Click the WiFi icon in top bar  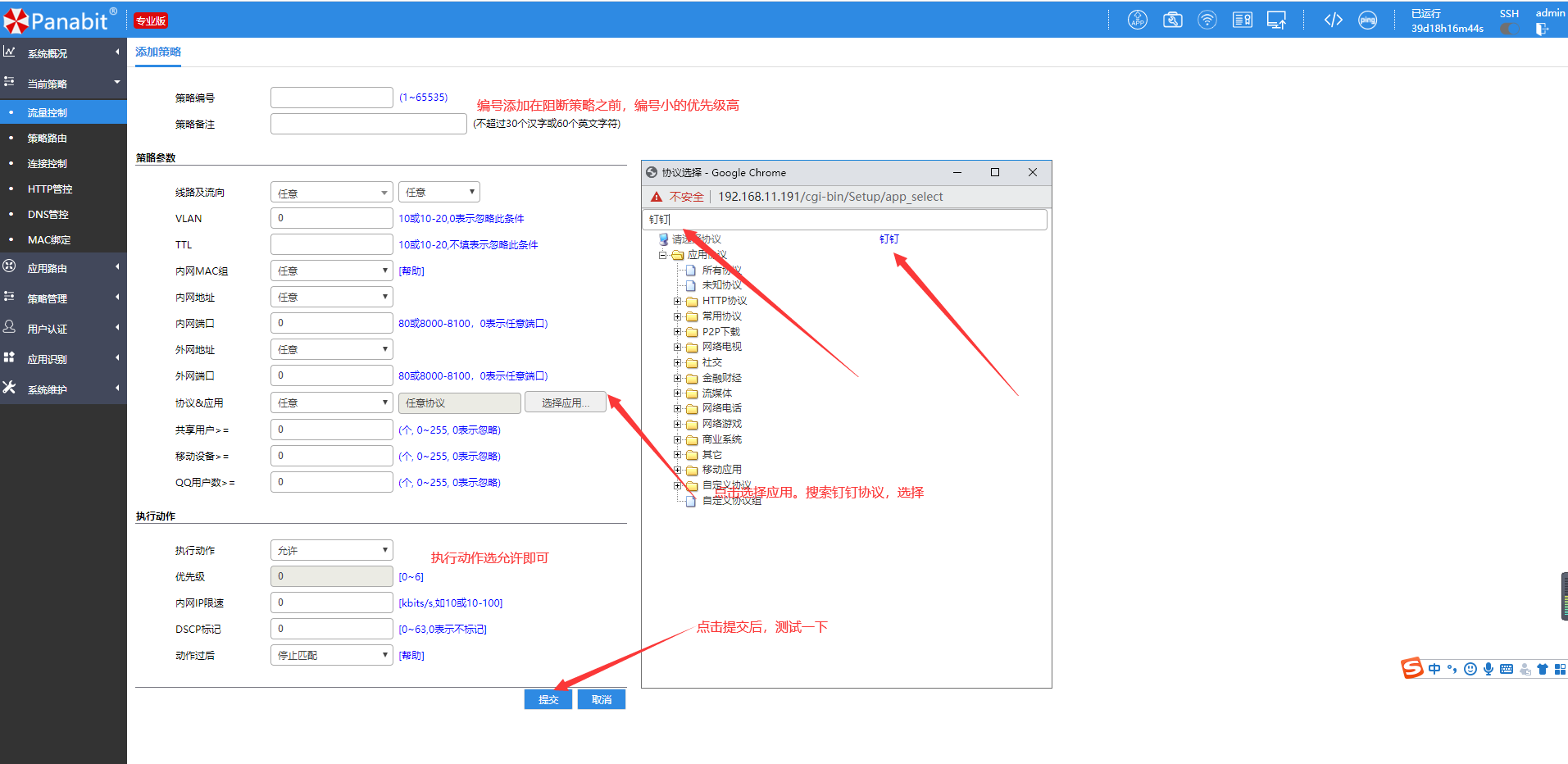(x=1207, y=20)
